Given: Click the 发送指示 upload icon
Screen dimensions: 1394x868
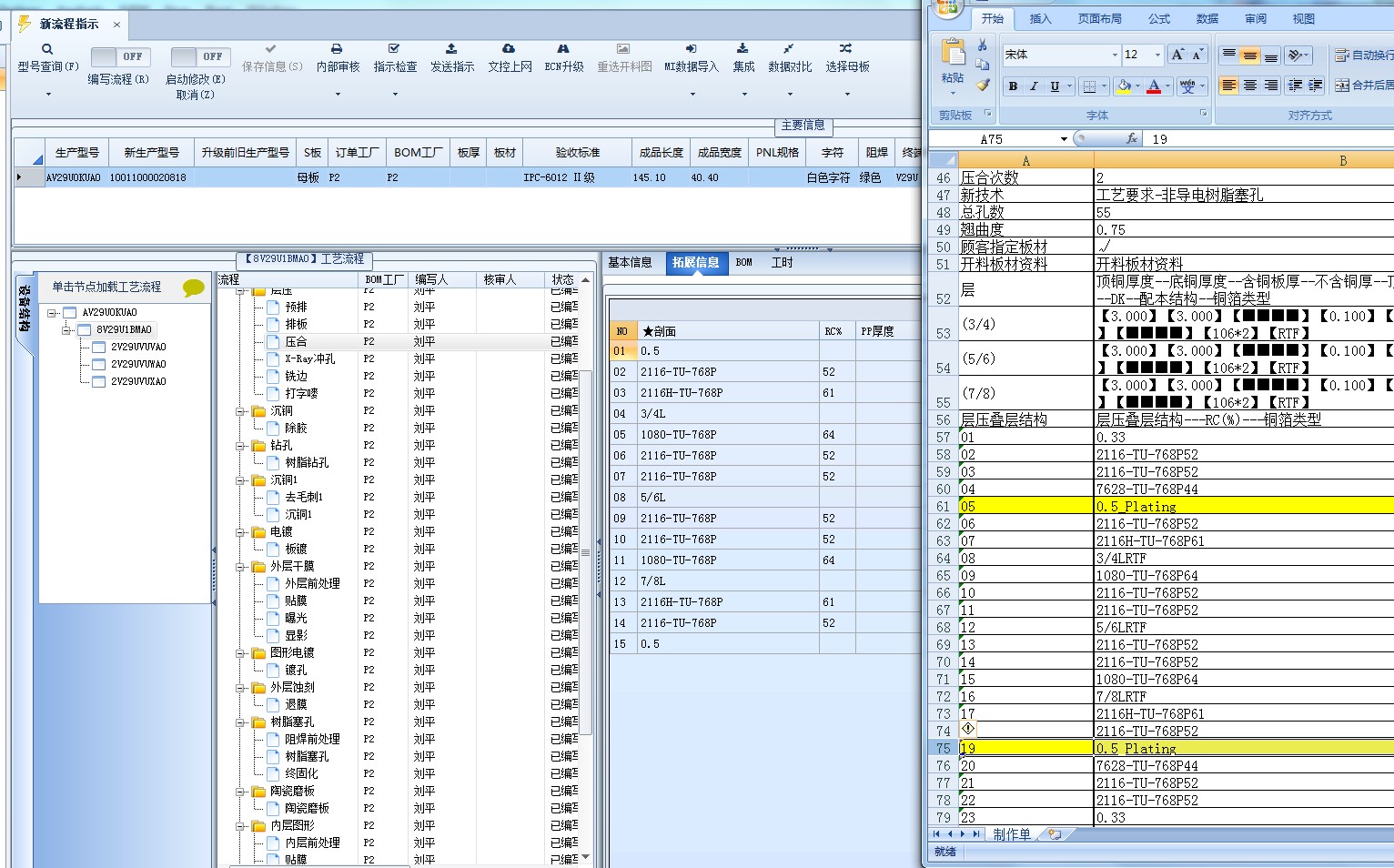Looking at the screenshot, I should tap(451, 49).
